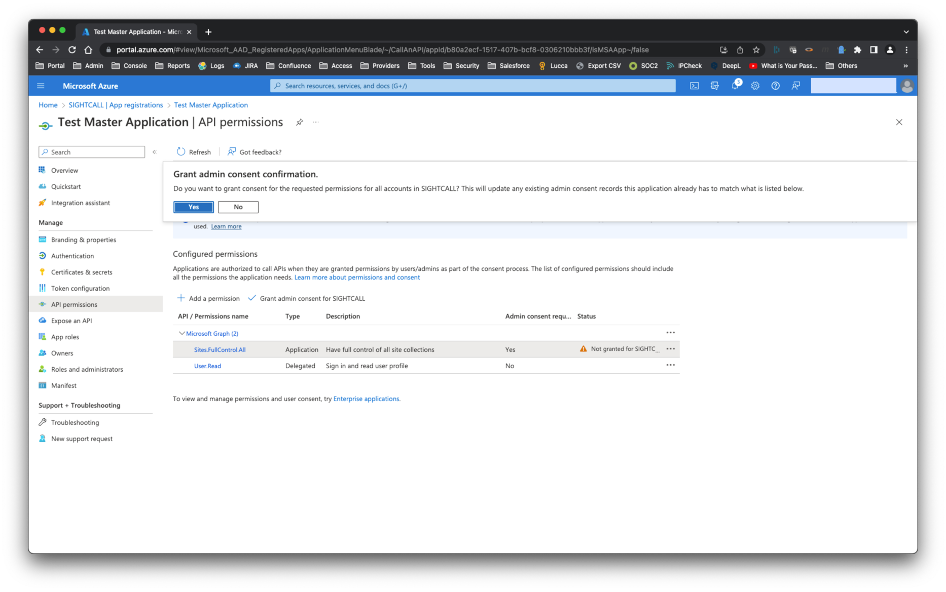This screenshot has height=592, width=946.
Task: Open the Azure help question mark
Action: click(x=775, y=86)
